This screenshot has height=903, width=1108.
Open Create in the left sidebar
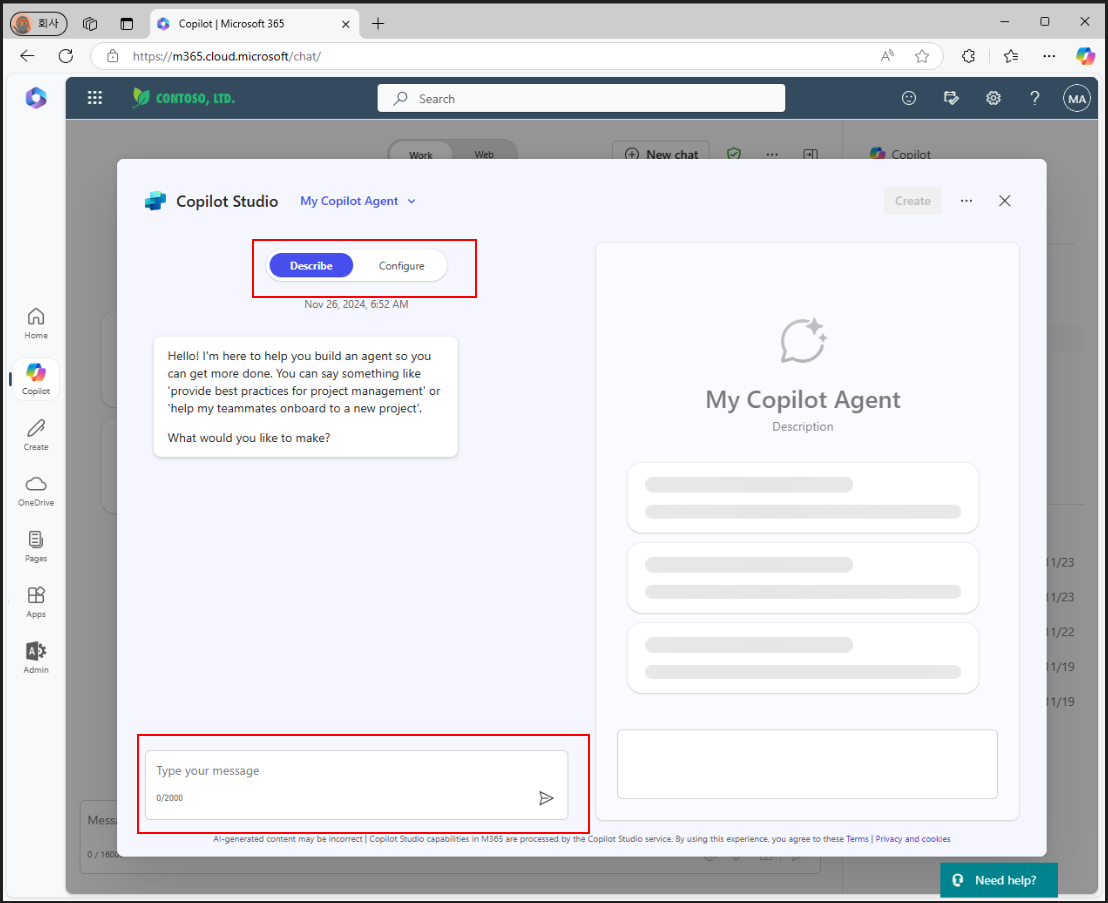click(36, 435)
